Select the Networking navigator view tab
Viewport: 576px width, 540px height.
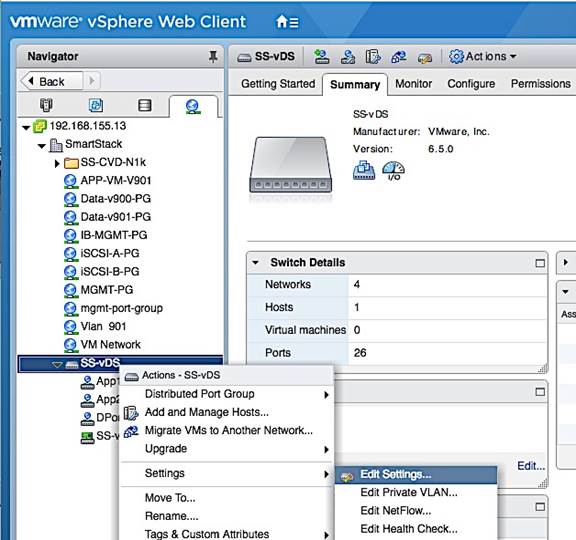pos(193,106)
